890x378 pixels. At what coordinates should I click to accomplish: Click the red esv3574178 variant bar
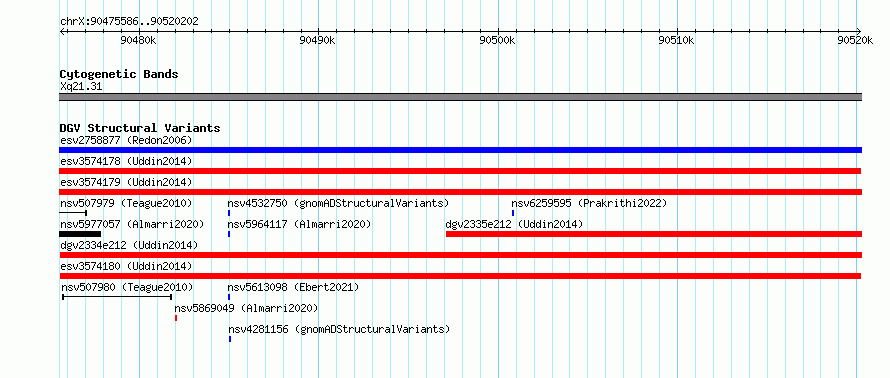460,171
